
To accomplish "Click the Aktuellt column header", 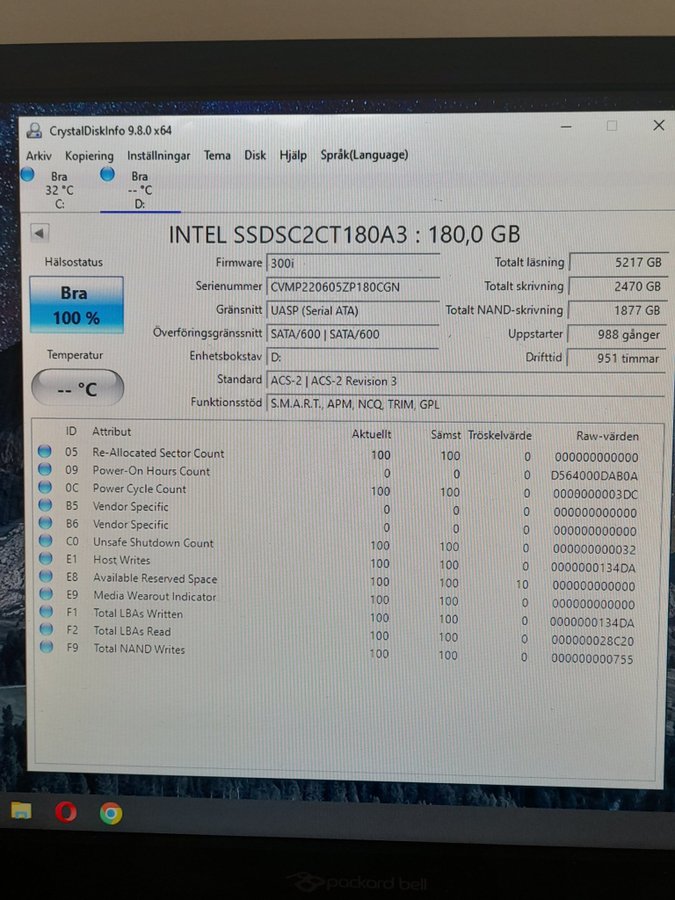I will (x=371, y=435).
